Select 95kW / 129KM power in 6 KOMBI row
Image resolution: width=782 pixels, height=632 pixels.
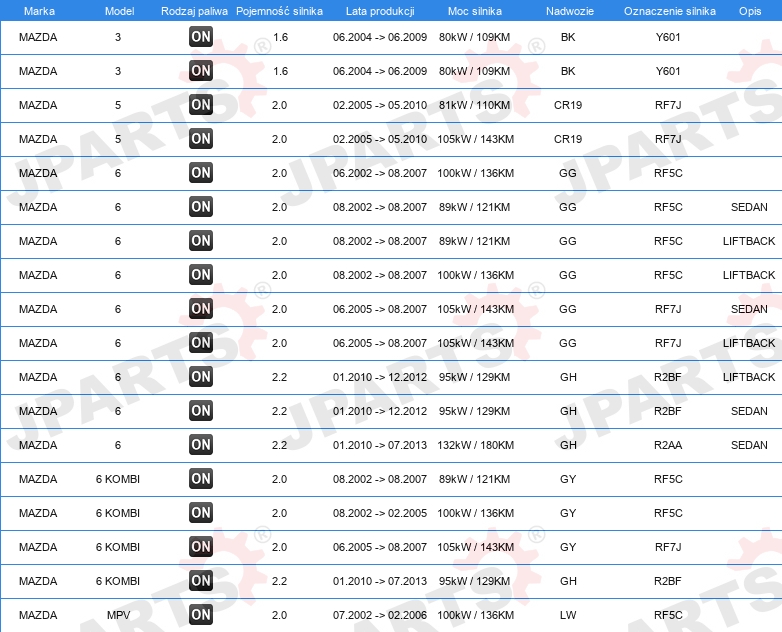tap(474, 581)
